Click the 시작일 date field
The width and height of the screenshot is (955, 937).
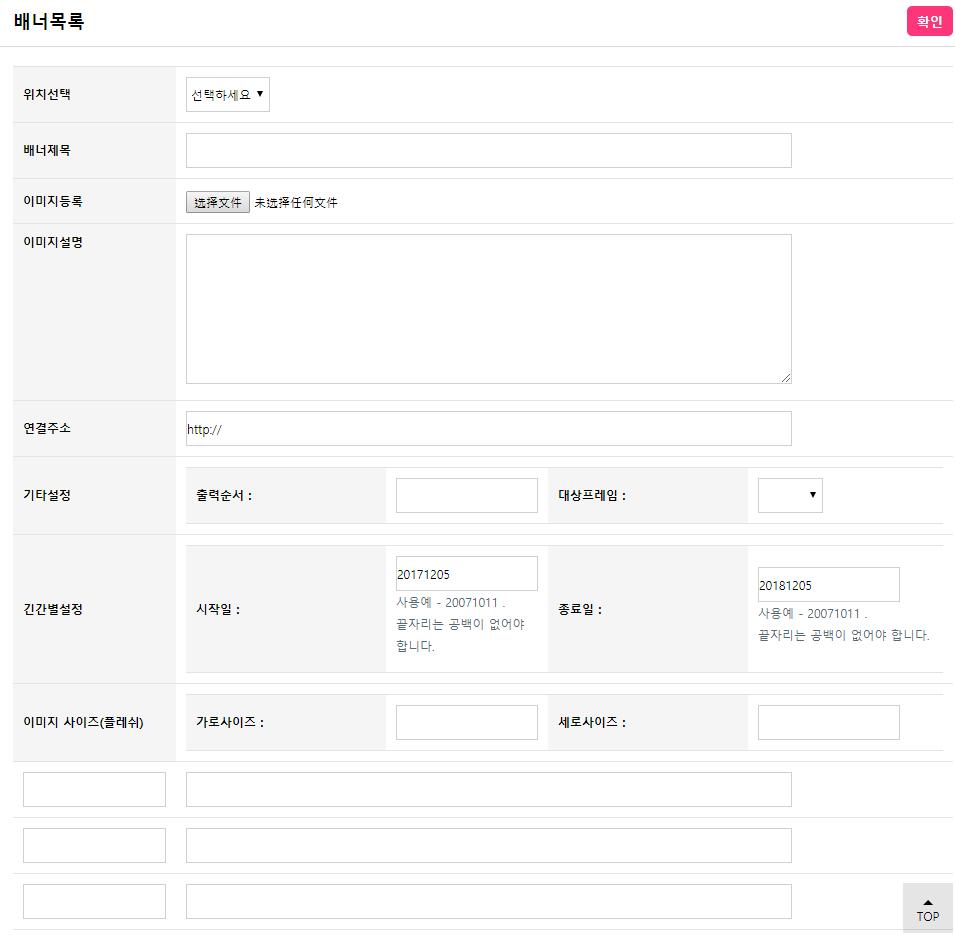click(x=466, y=574)
